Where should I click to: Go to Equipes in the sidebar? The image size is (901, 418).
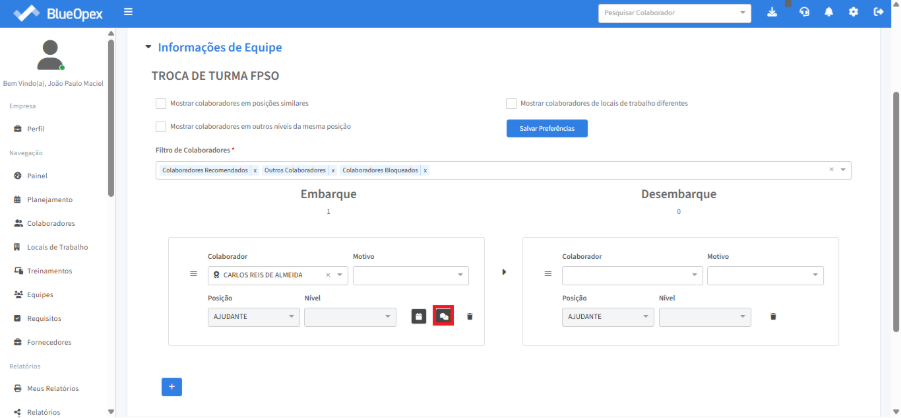(x=40, y=294)
